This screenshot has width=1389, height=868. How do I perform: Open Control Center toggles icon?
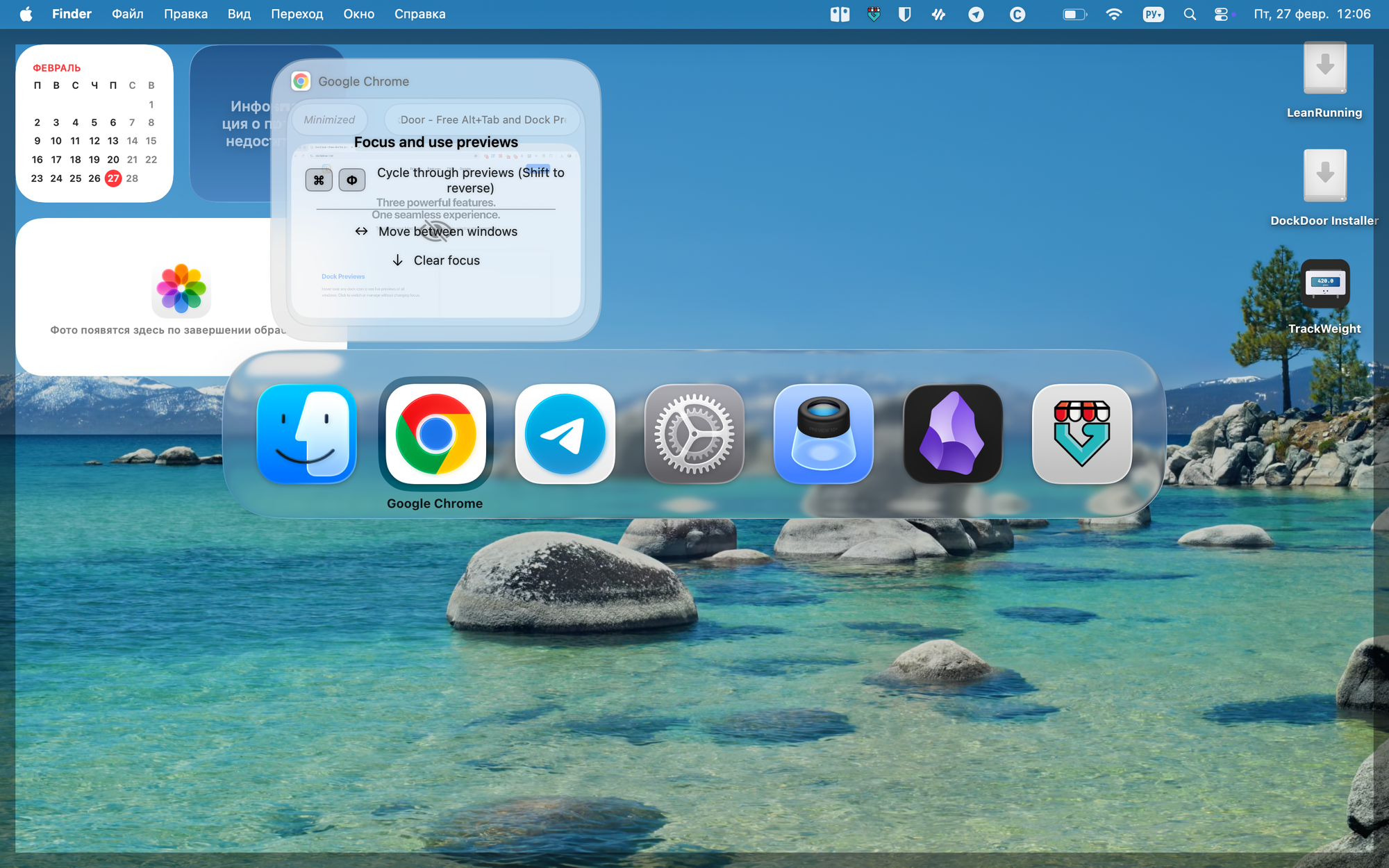[1221, 15]
